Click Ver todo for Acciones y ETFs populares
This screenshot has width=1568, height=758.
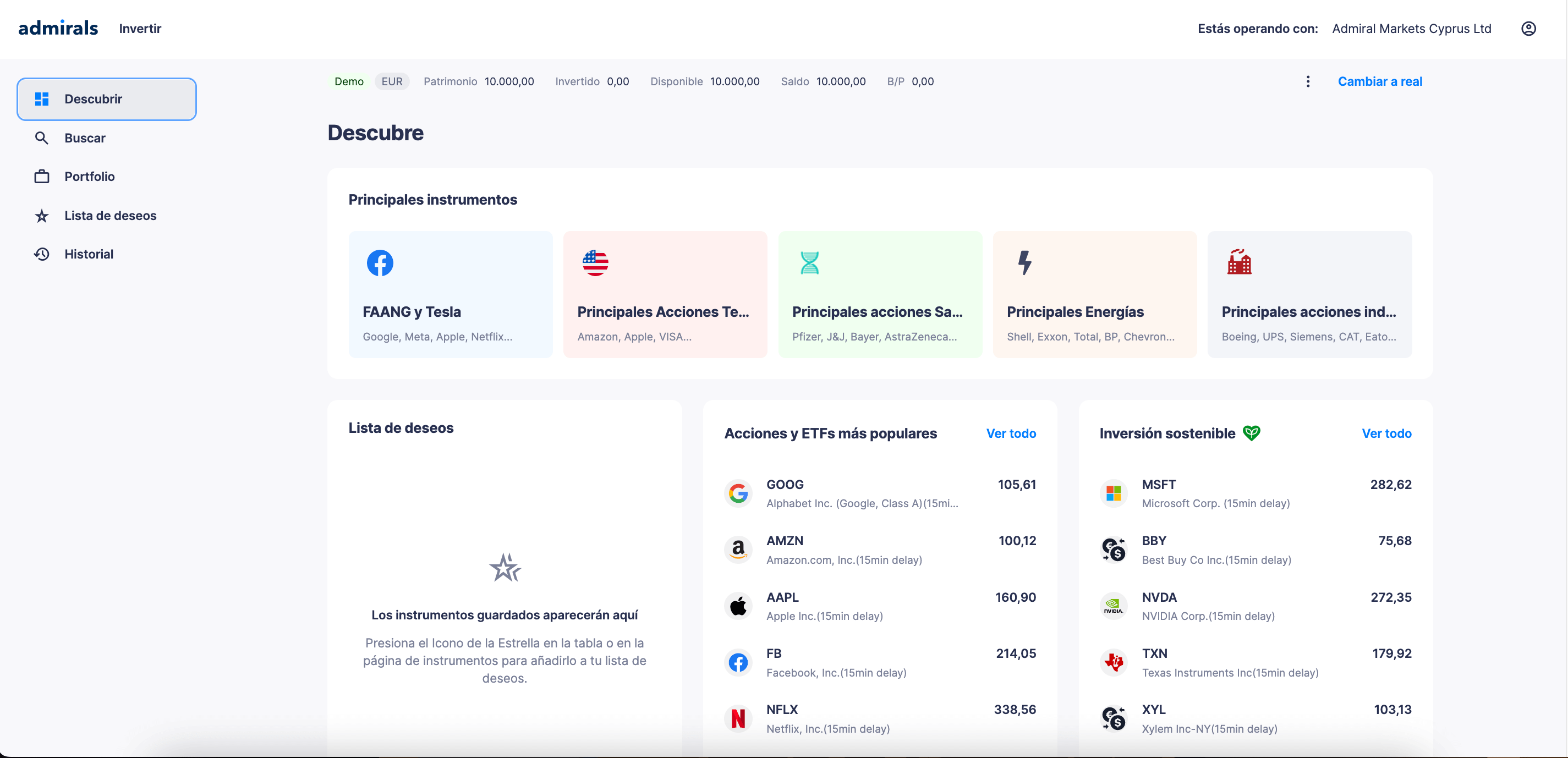point(1011,433)
